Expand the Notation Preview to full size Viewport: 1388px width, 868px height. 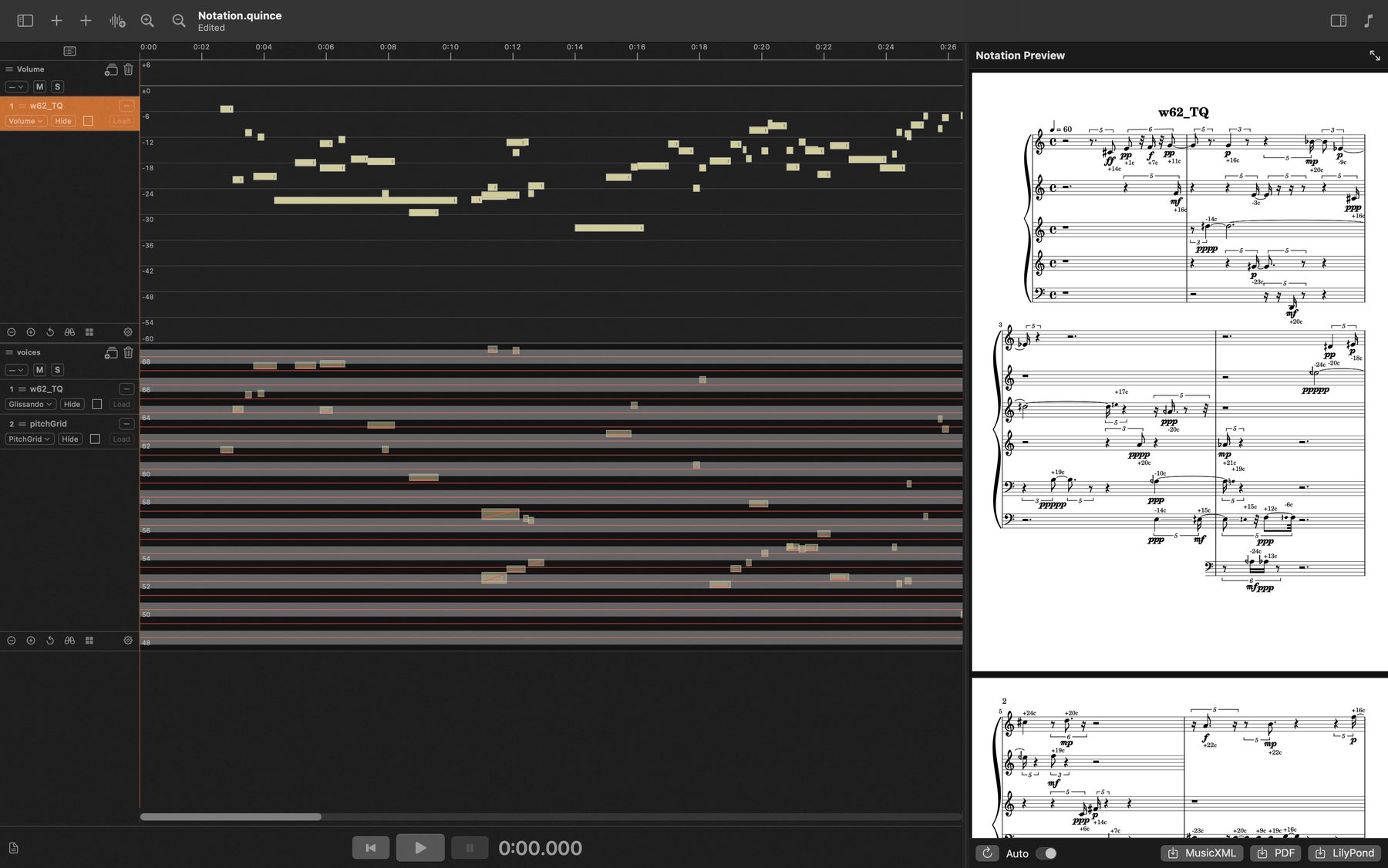pos(1375,56)
